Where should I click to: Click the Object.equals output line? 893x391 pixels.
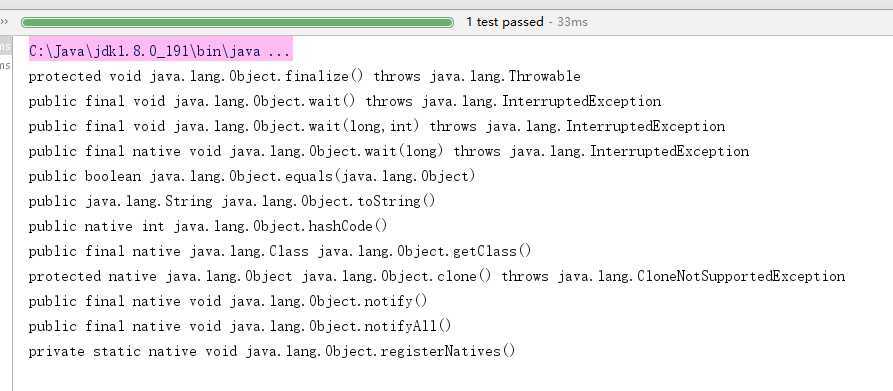[x=252, y=176]
